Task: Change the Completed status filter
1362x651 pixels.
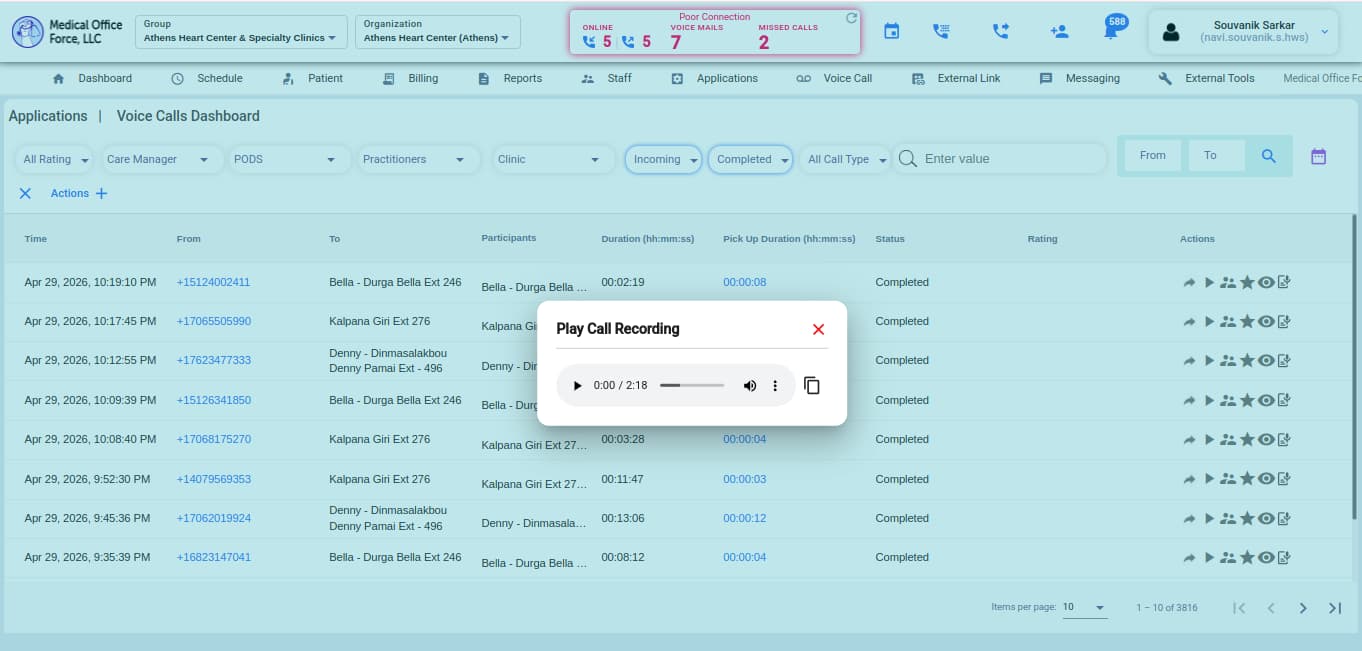Action: pyautogui.click(x=750, y=159)
